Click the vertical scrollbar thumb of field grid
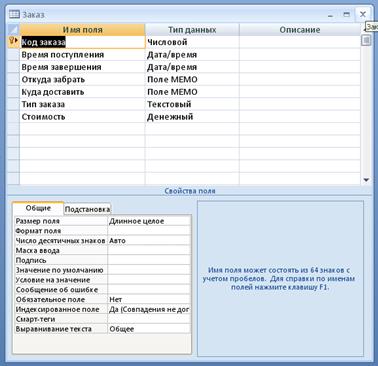Viewport: 378px width, 366px height. (366, 40)
